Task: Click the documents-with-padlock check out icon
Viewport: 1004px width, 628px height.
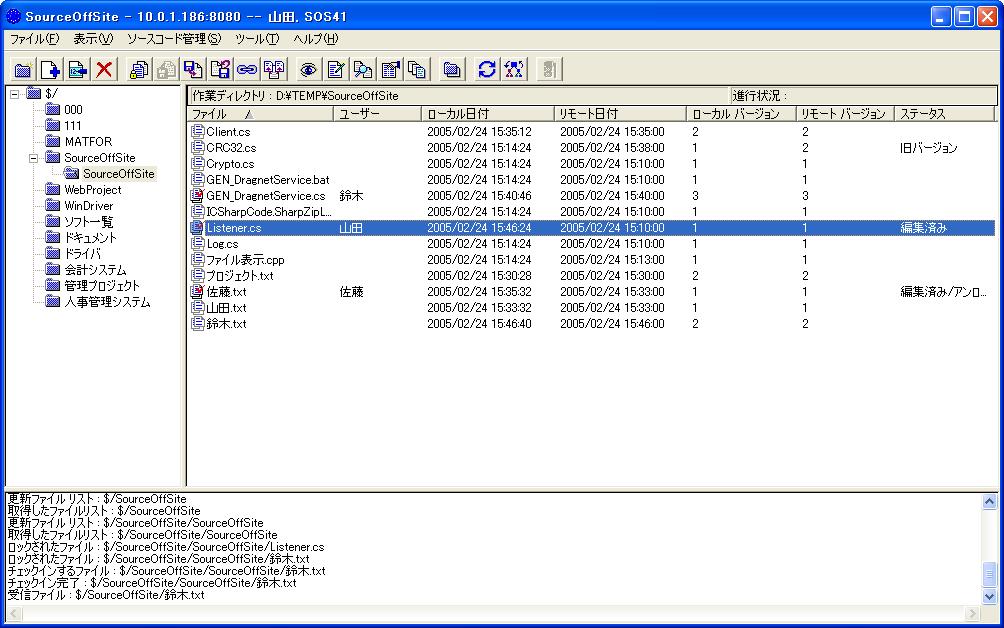Action: point(138,69)
